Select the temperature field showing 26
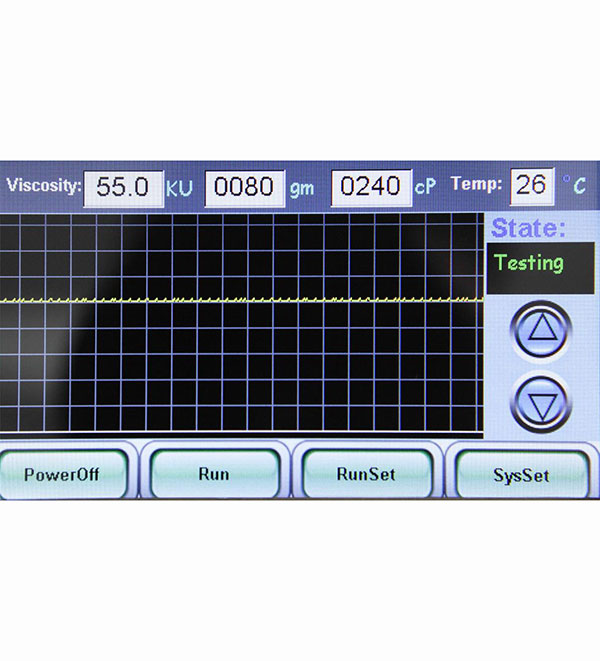Image resolution: width=600 pixels, height=661 pixels. tap(532, 186)
